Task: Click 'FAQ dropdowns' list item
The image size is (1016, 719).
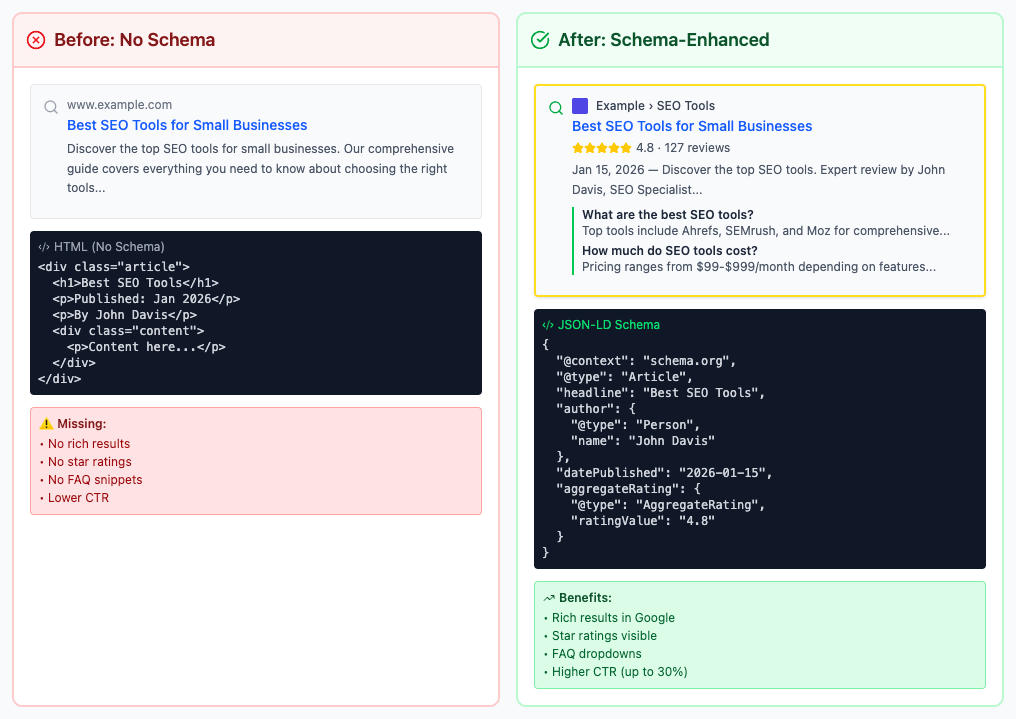Action: pyautogui.click(x=596, y=654)
